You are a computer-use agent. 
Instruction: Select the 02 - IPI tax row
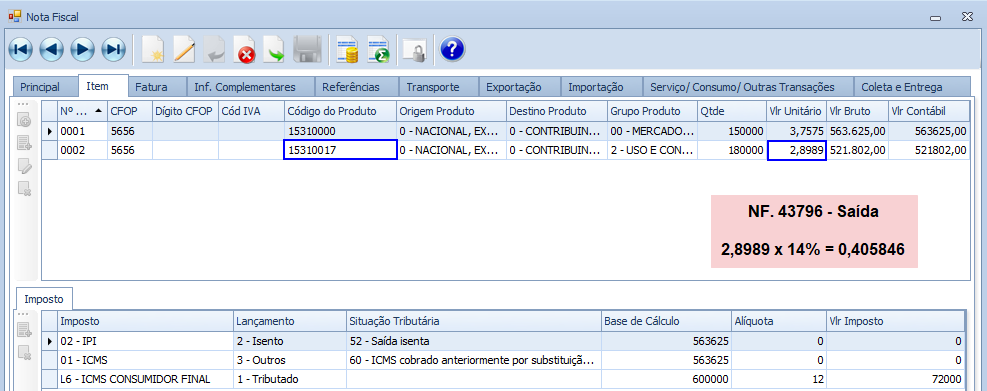503,341
